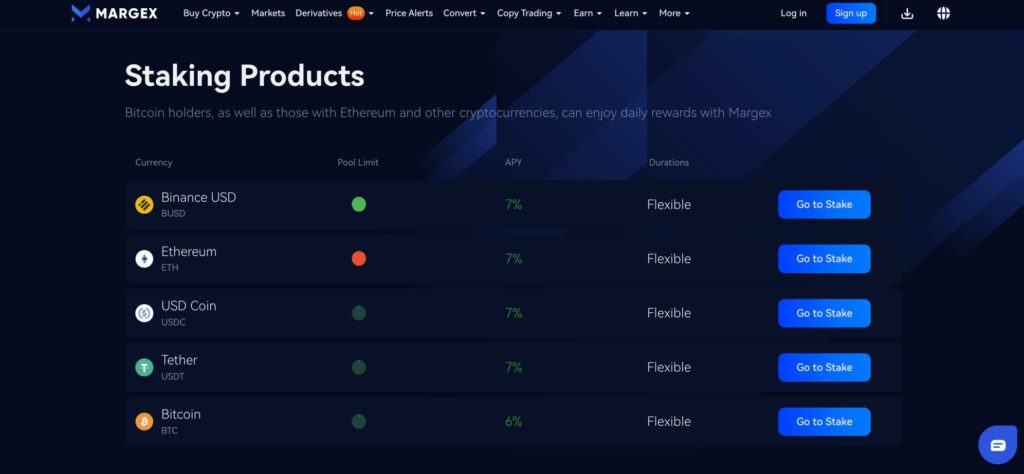
Task: Click the 6% APY for Bitcoin
Action: click(513, 422)
